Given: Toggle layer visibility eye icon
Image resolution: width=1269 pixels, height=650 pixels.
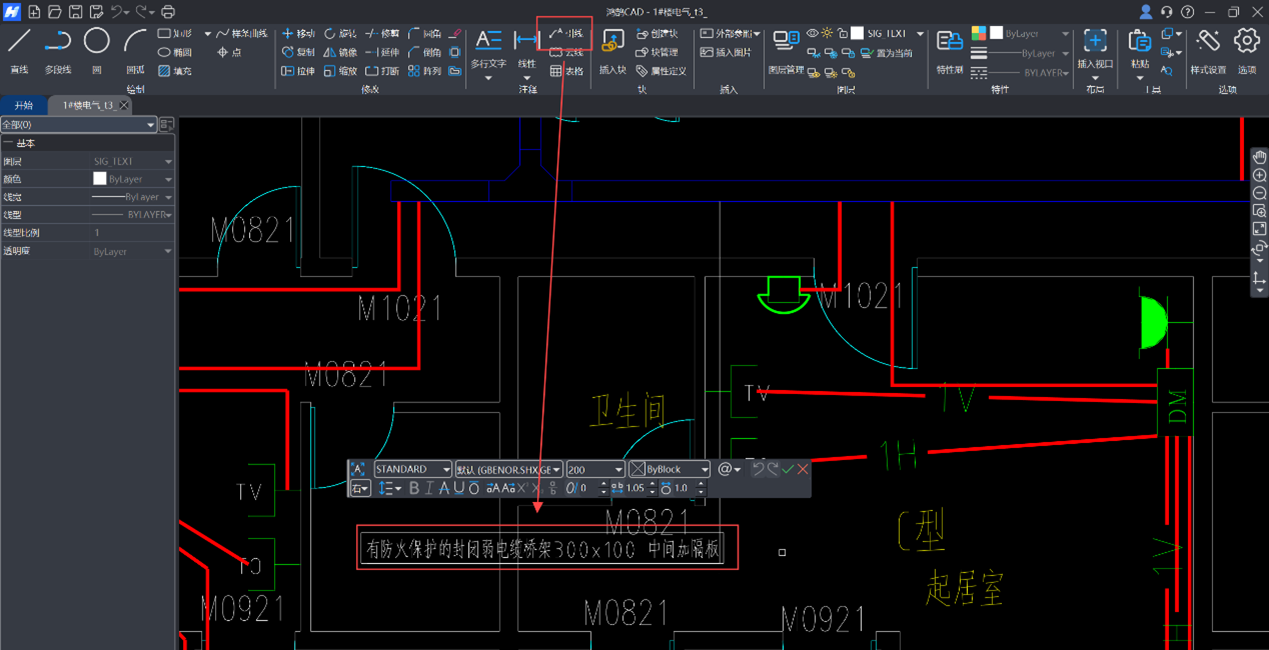Looking at the screenshot, I should (x=813, y=34).
